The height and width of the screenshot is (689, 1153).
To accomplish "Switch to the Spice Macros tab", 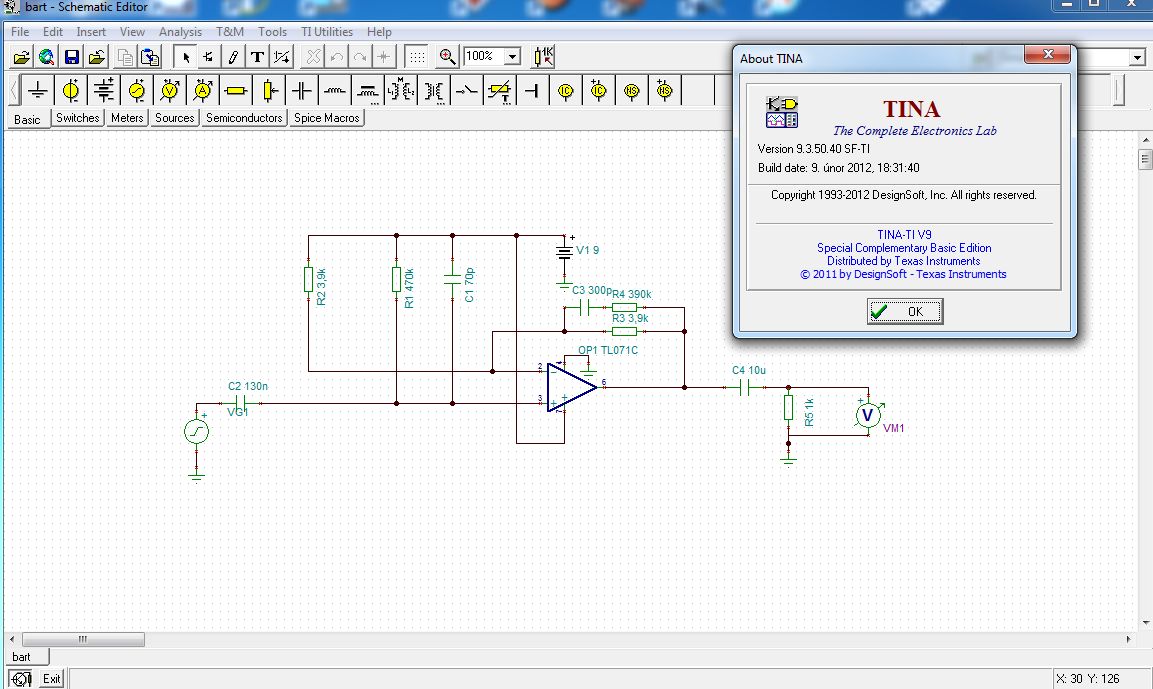I will (x=326, y=118).
